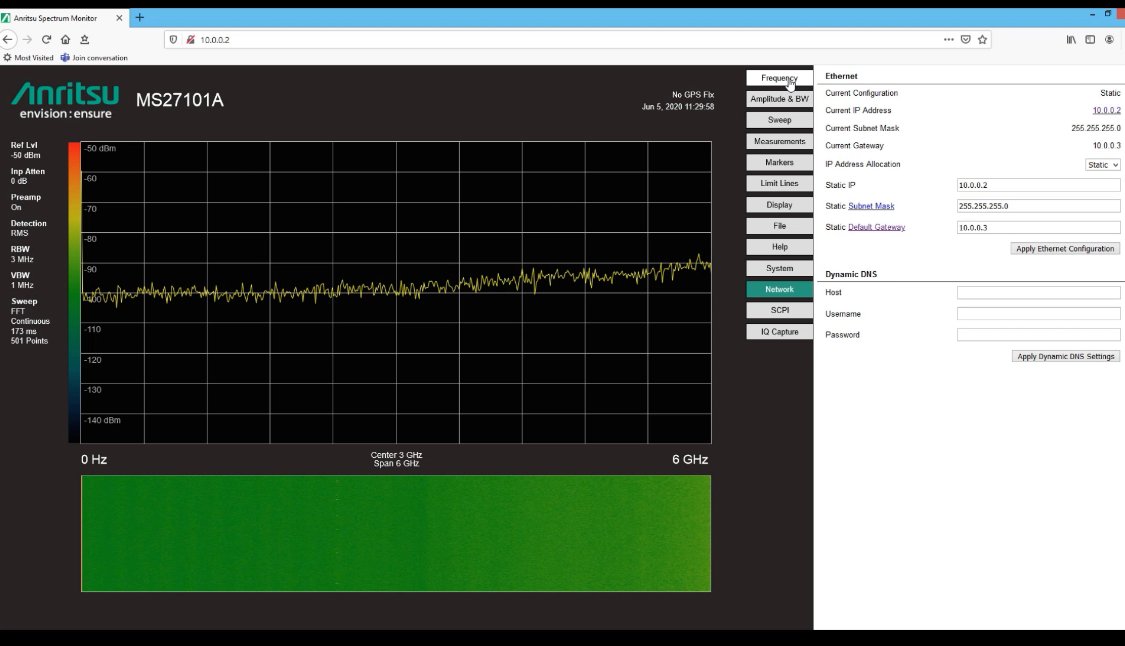This screenshot has width=1125, height=646.
Task: Open the Join conversation Teams icon
Action: pos(96,57)
